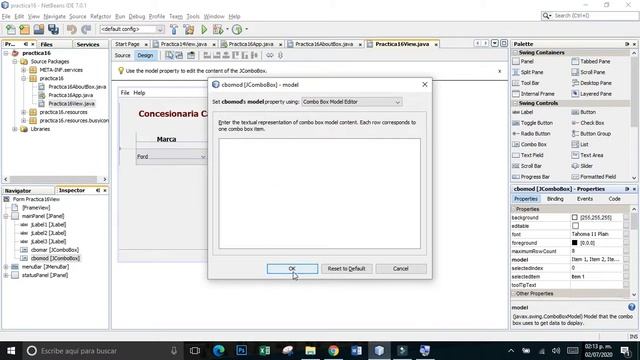Click the New Project toolbar icon
Viewport: 640px width, 360px height.
pyautogui.click(x=24, y=29)
